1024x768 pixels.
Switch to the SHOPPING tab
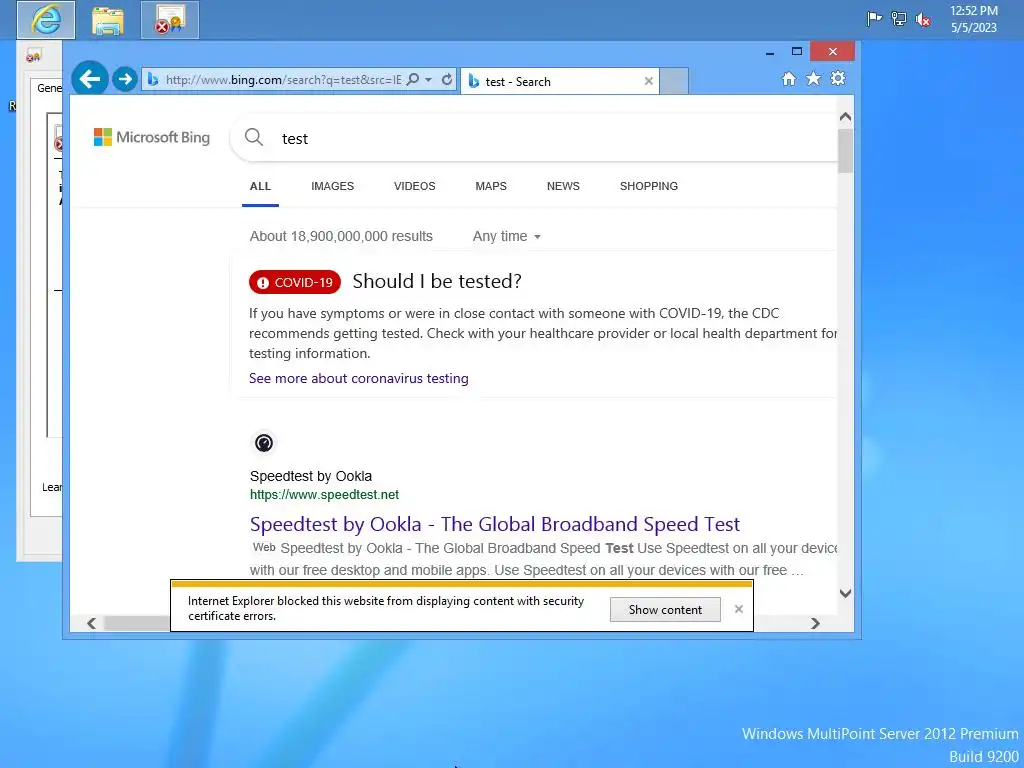coord(648,186)
